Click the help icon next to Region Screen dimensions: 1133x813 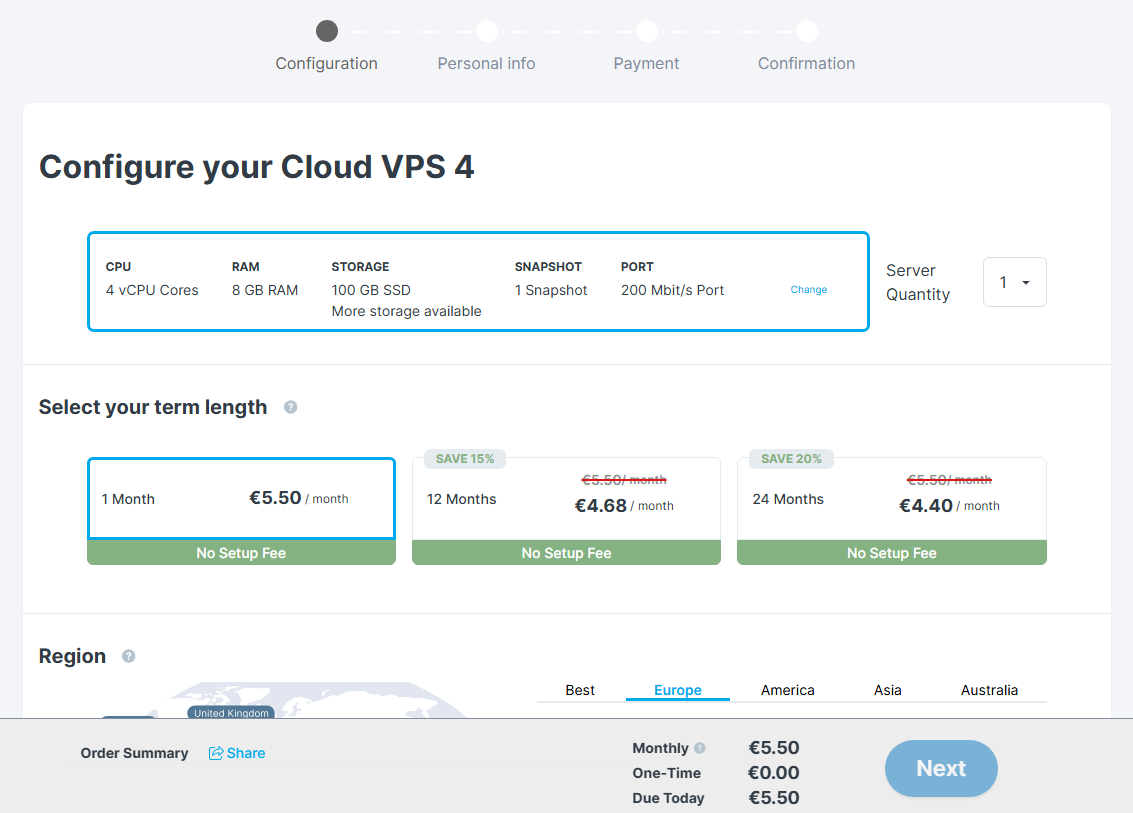pos(129,656)
